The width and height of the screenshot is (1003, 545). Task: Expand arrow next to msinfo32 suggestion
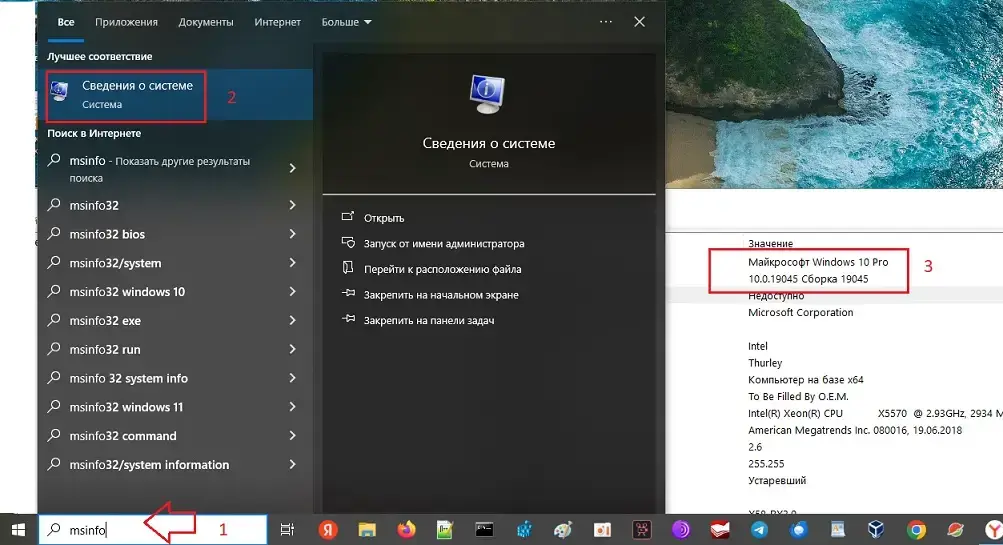click(292, 205)
